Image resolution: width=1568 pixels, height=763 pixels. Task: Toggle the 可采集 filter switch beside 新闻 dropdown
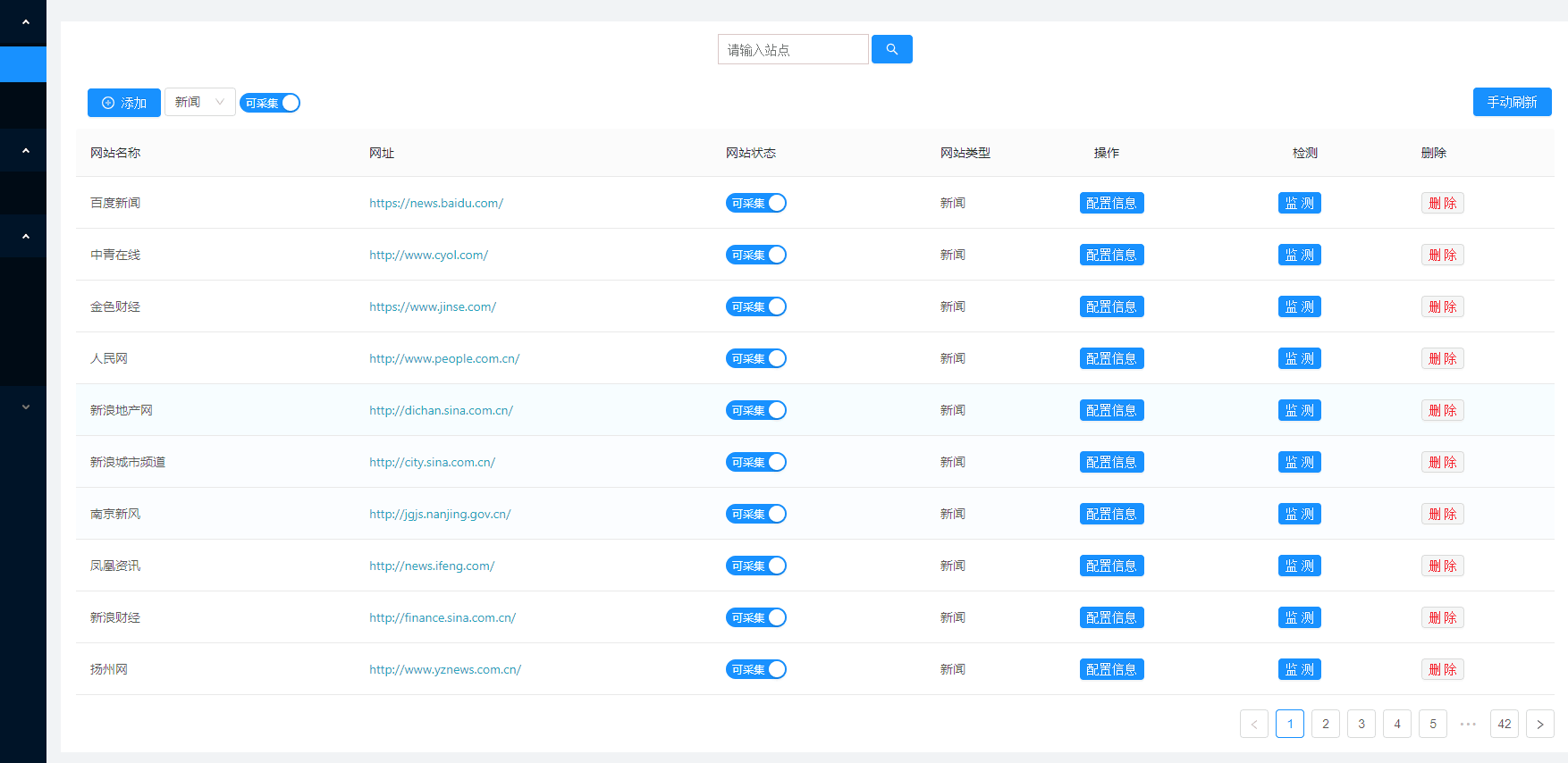pos(270,103)
